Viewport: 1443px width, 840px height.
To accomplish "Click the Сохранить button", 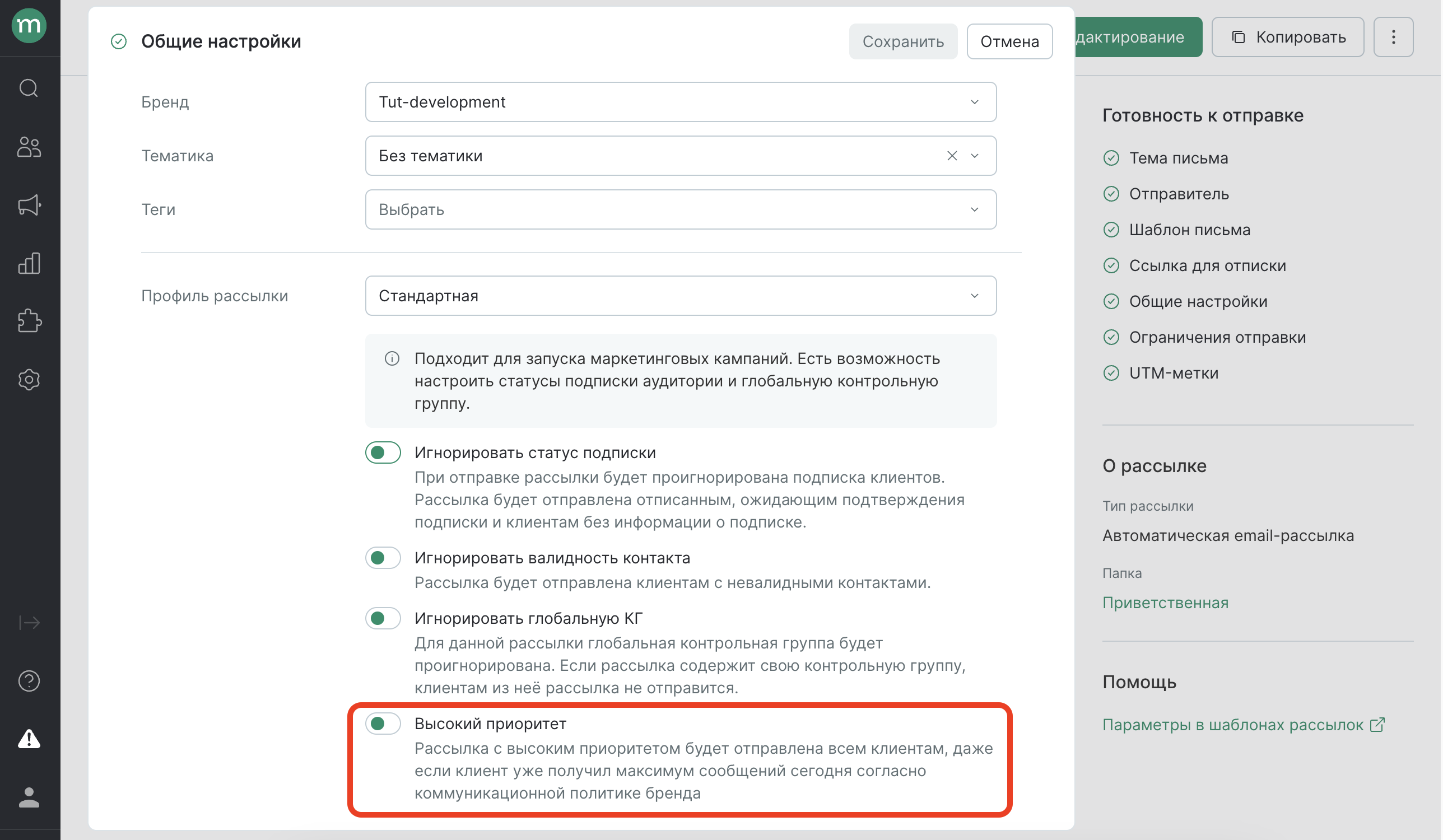I will point(904,41).
